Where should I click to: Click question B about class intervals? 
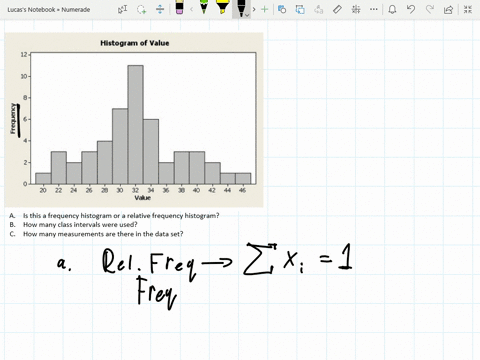point(73,225)
